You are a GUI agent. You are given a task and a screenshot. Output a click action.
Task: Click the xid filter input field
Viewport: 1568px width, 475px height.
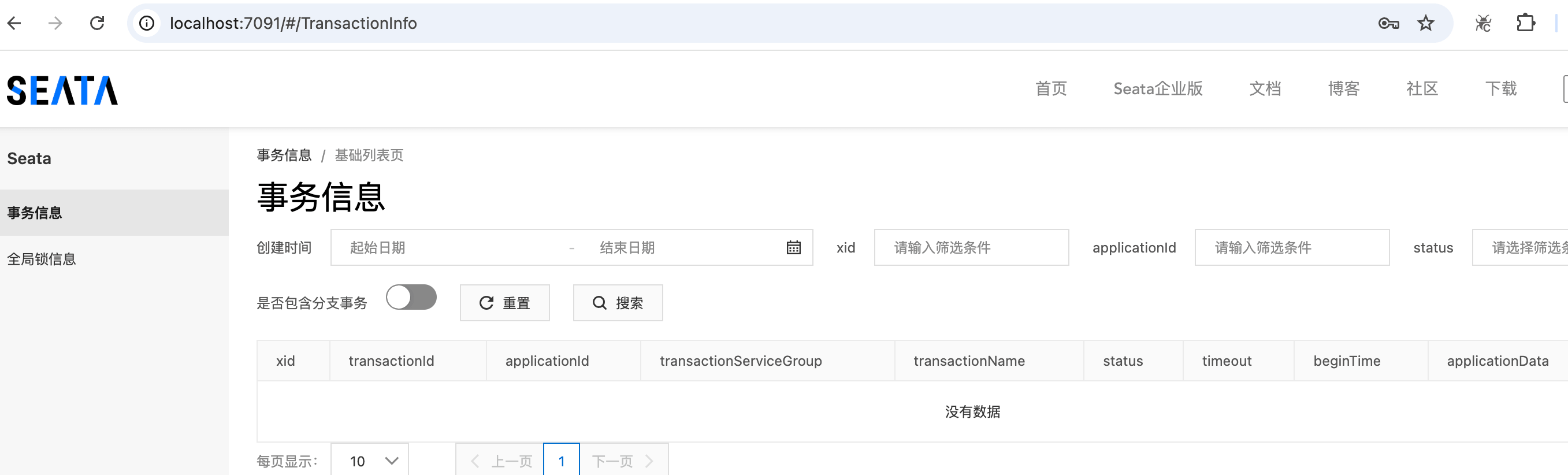coord(971,248)
